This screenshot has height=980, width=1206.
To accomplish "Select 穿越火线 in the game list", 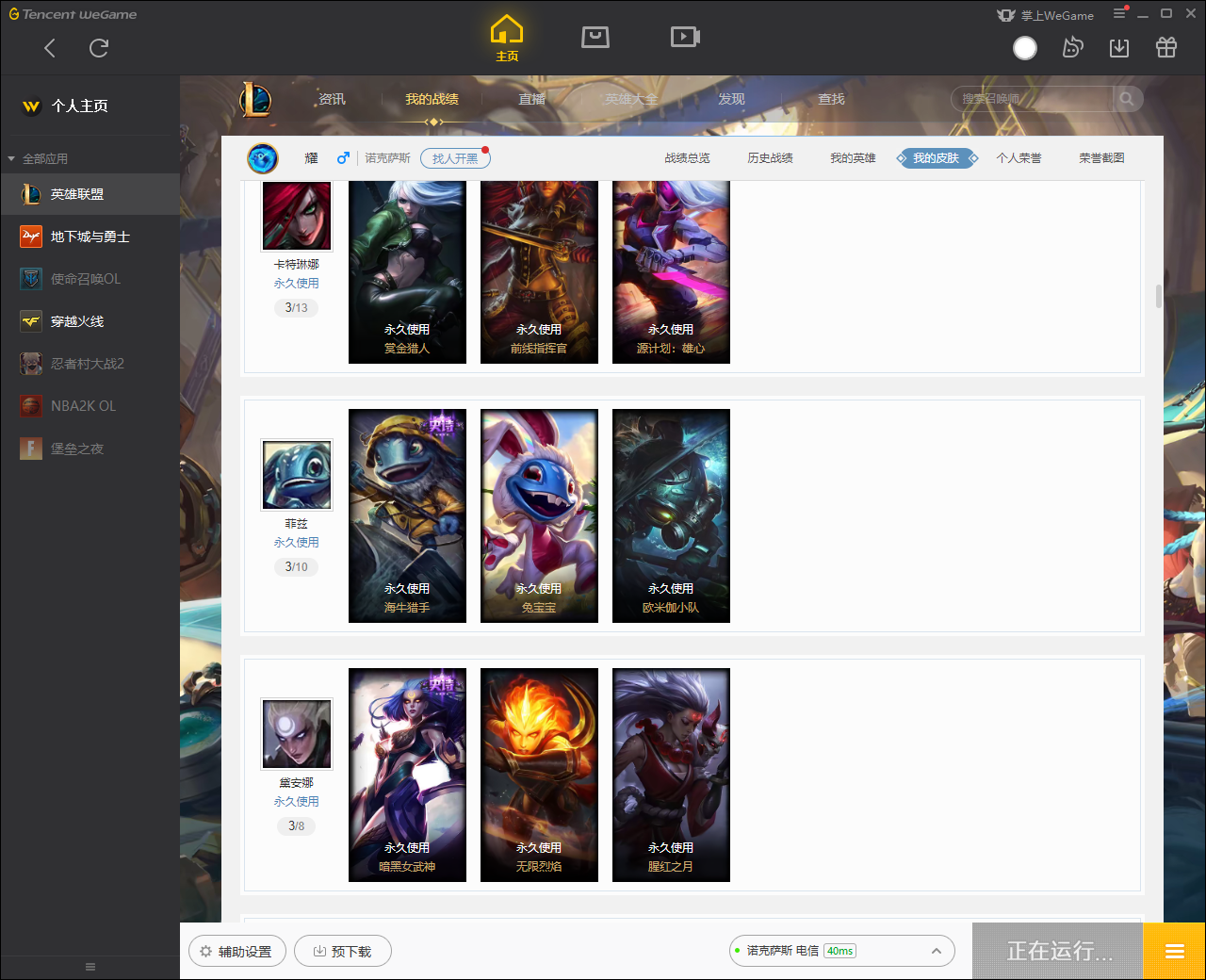I will (x=90, y=321).
